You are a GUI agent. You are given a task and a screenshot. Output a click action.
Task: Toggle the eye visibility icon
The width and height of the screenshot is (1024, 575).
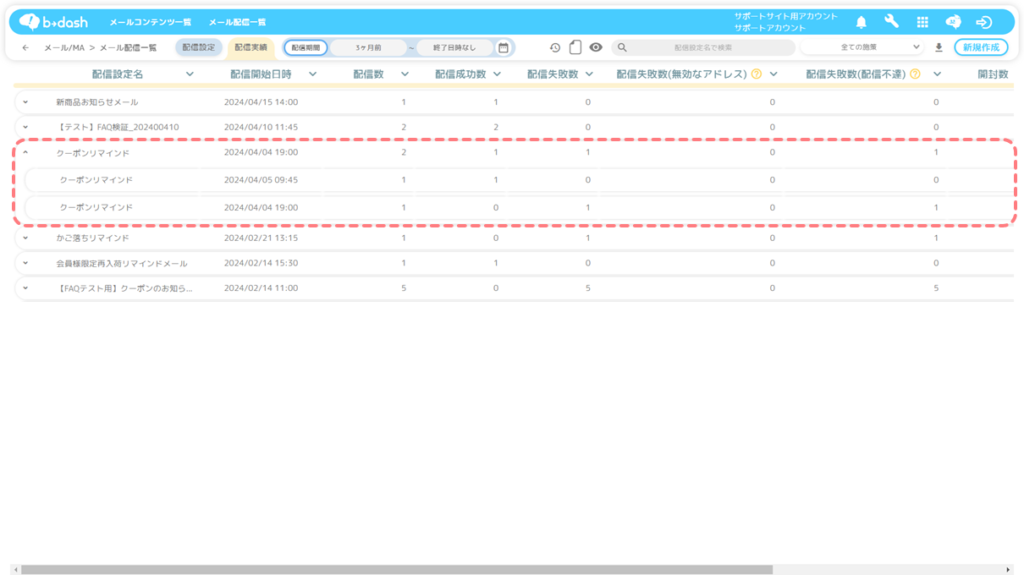(596, 47)
